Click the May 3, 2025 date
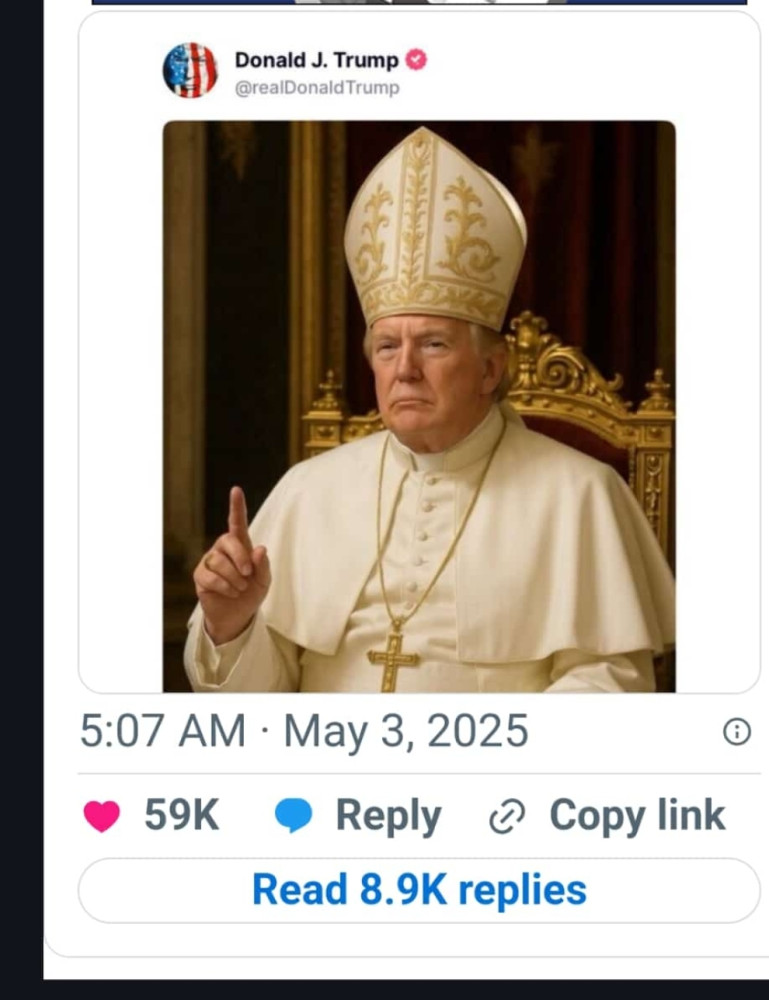 [x=405, y=732]
